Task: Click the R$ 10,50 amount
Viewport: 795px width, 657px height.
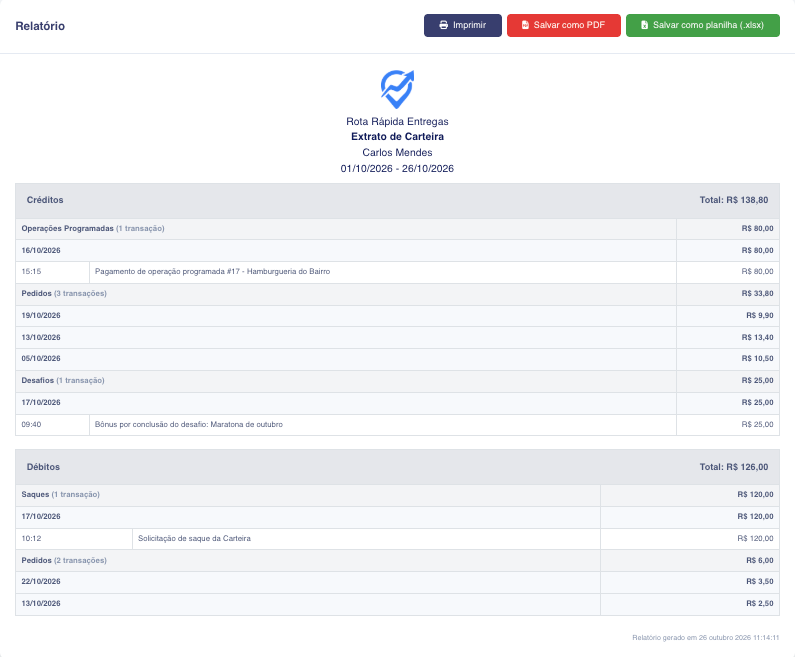Action: click(757, 358)
